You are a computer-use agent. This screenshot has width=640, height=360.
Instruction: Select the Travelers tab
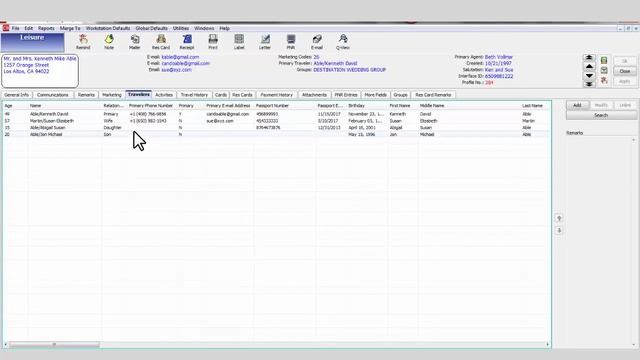[139, 94]
